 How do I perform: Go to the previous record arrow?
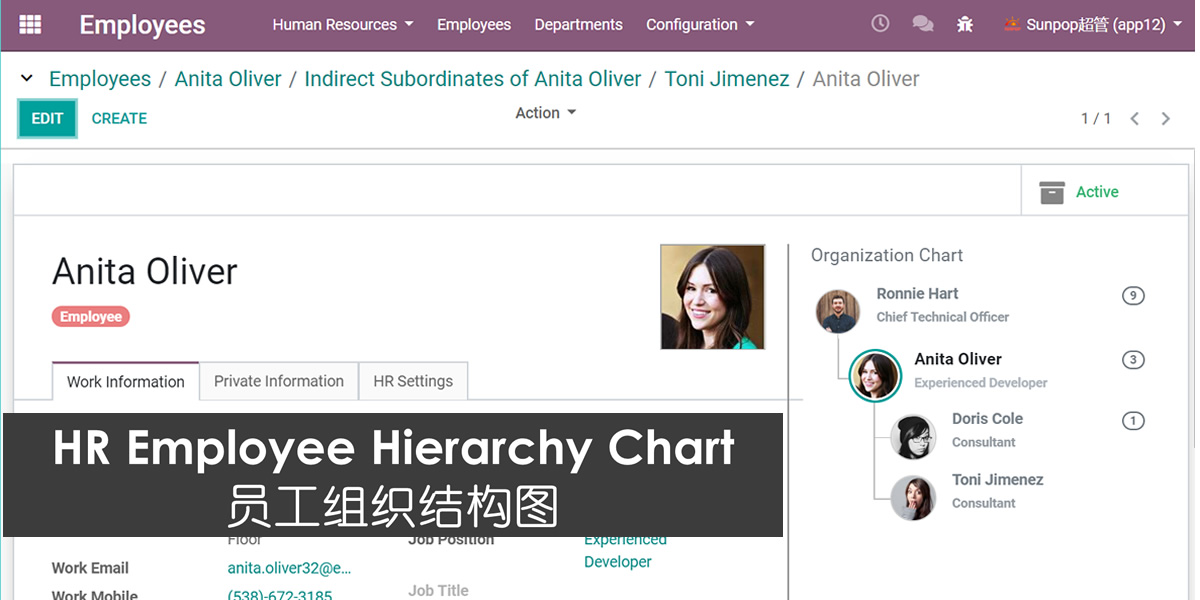(x=1134, y=119)
